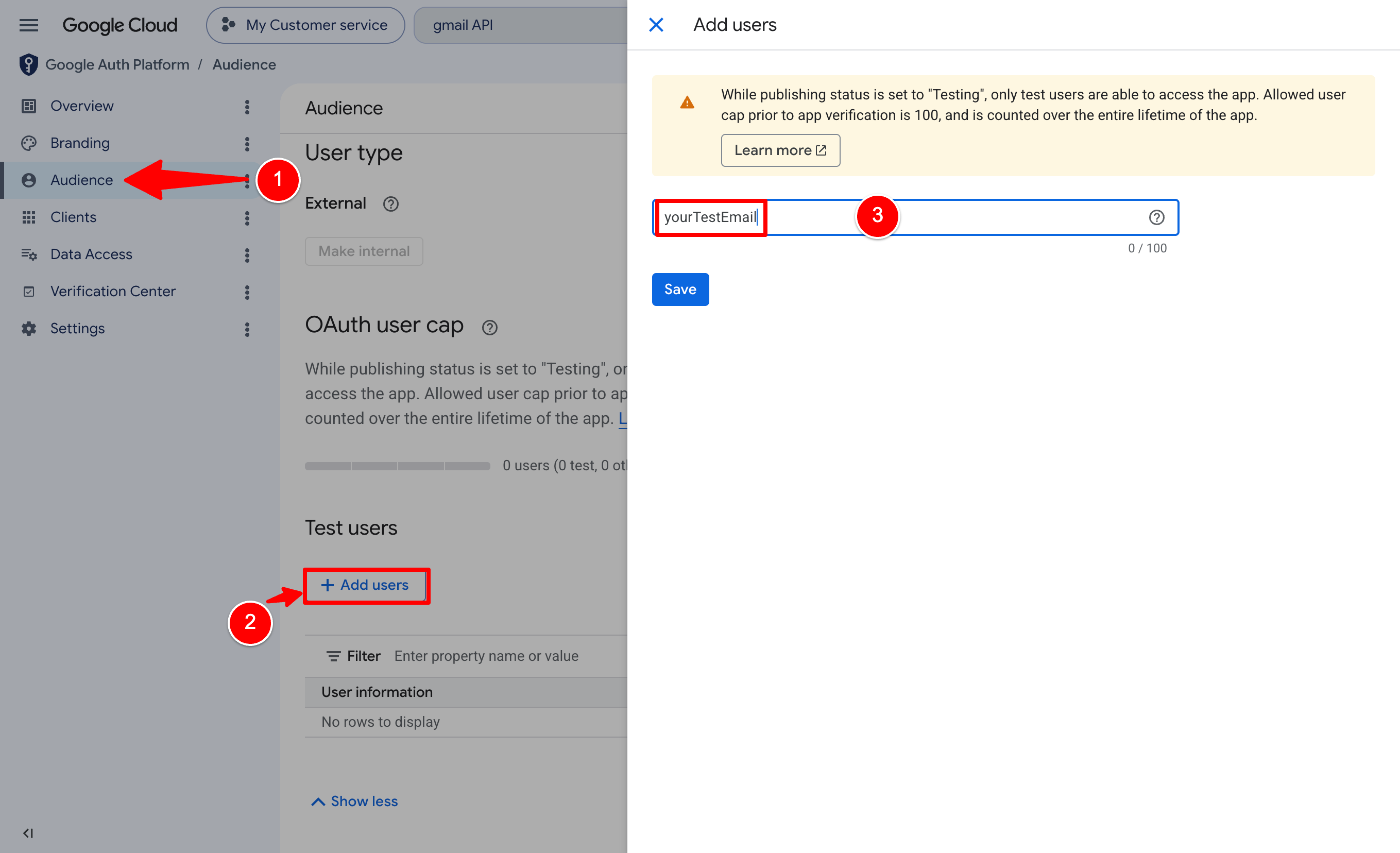Viewport: 1400px width, 853px height.
Task: Go to Data Access in sidebar
Action: point(92,254)
